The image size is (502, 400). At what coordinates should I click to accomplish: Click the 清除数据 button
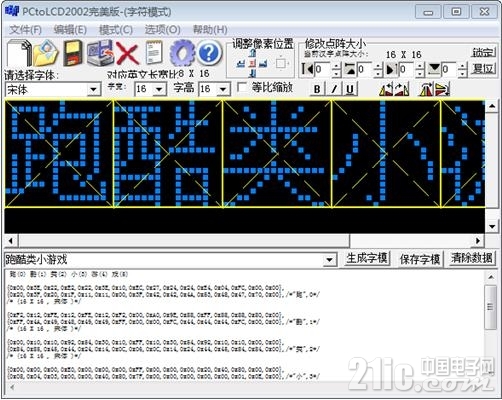click(471, 258)
